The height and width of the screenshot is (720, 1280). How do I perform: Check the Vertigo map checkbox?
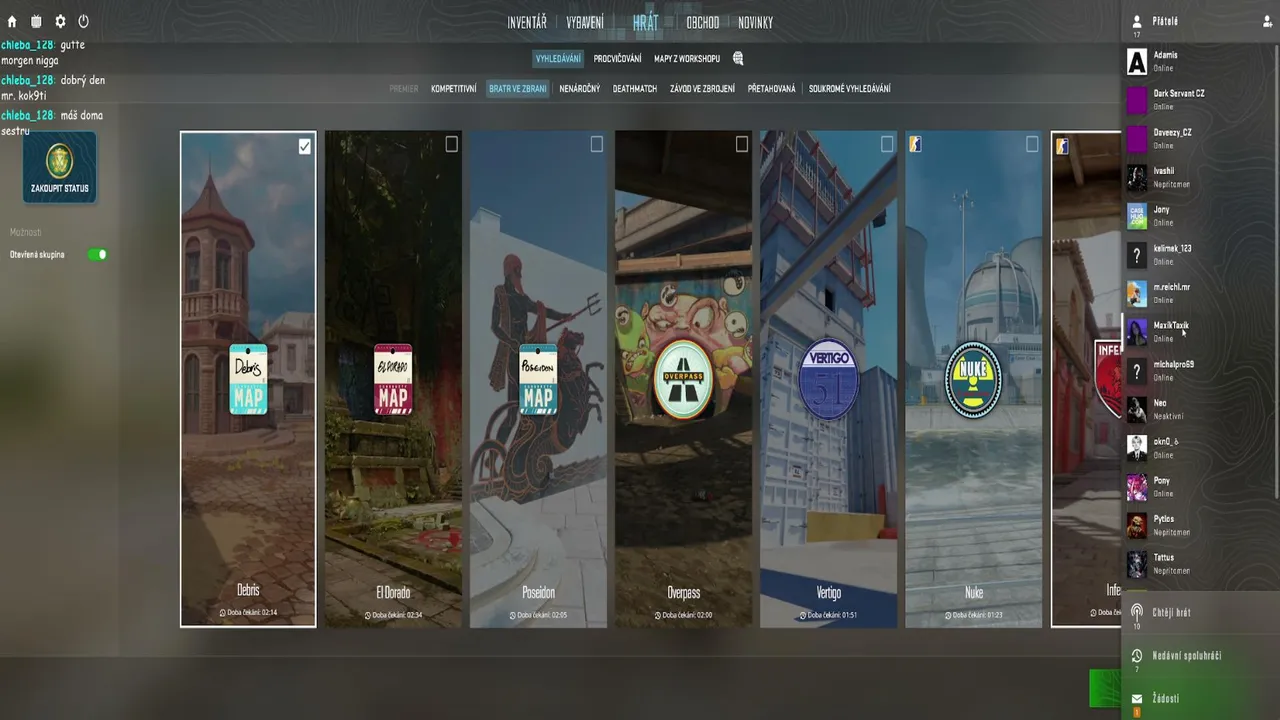pyautogui.click(x=886, y=145)
